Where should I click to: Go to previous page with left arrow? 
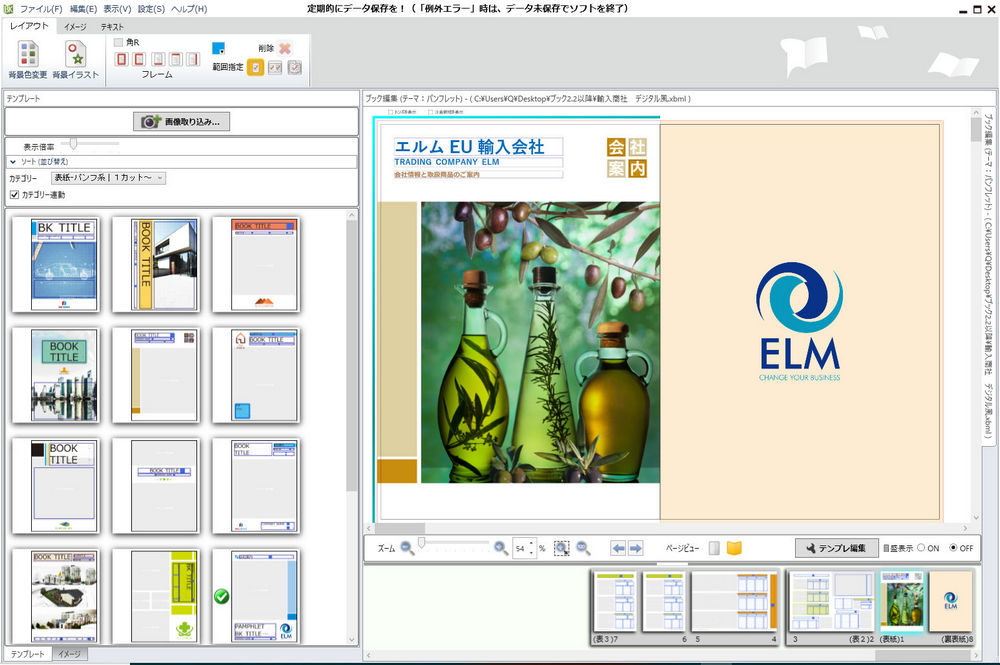(618, 548)
